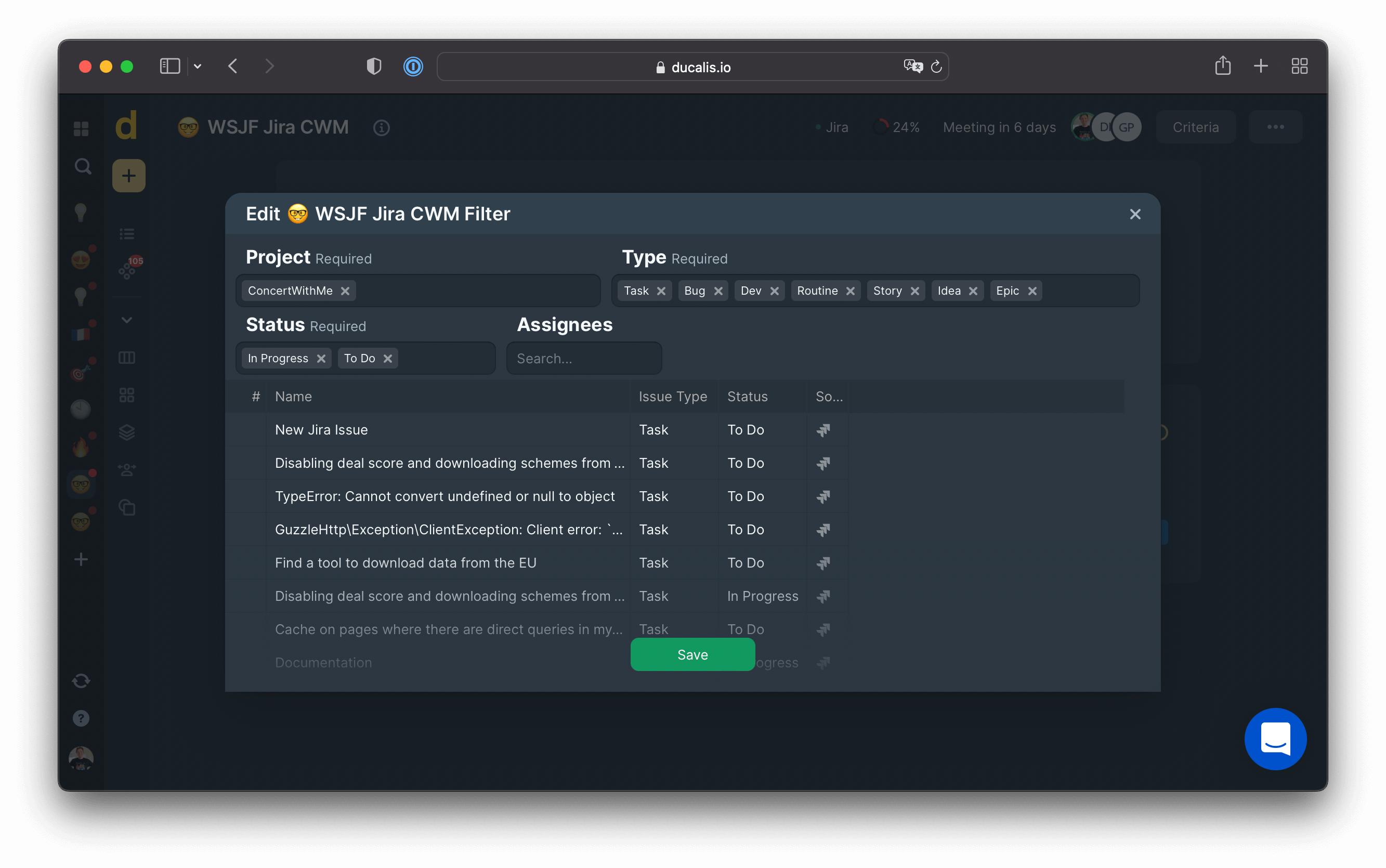Image resolution: width=1386 pixels, height=868 pixels.
Task: Click the Ducalis logo
Action: [126, 126]
